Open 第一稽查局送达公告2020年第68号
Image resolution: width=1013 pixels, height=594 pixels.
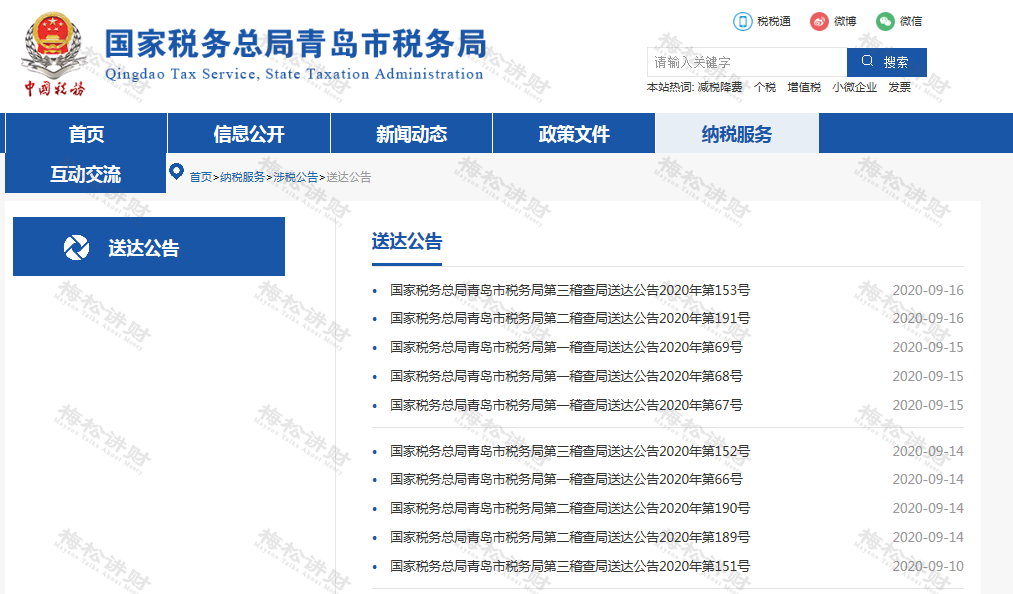[566, 376]
